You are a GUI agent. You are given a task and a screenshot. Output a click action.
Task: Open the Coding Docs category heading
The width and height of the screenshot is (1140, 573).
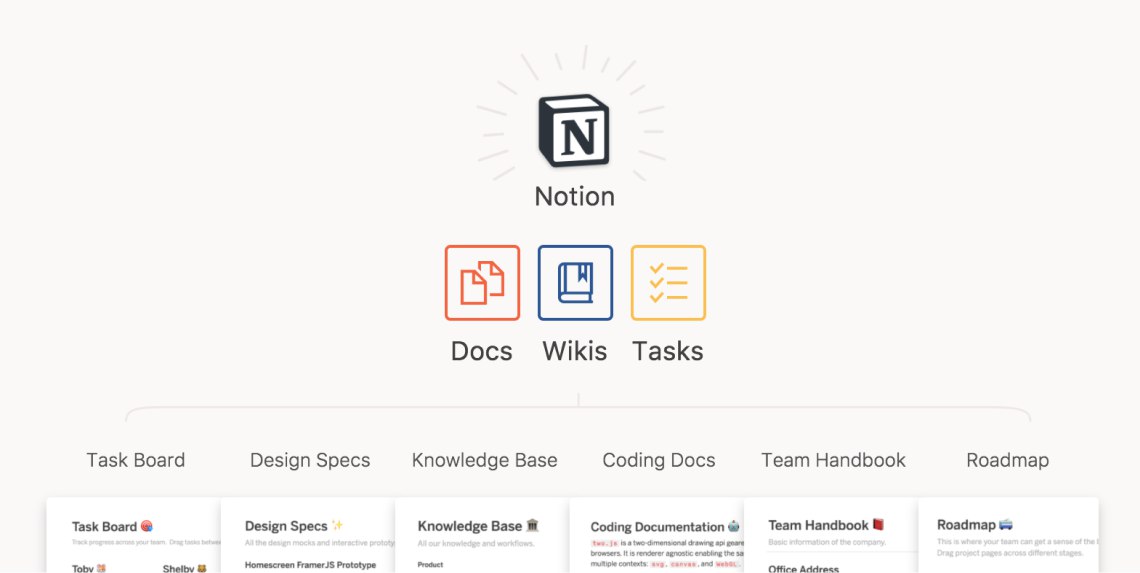pos(659,460)
